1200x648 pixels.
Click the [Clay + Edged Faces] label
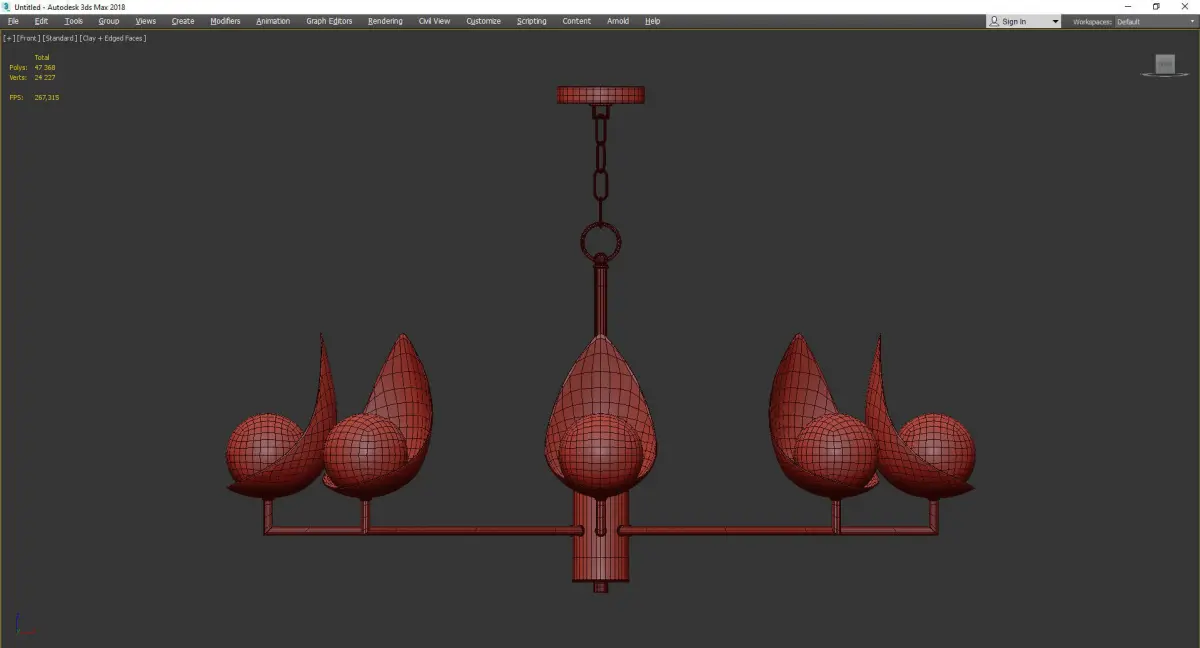[113, 38]
